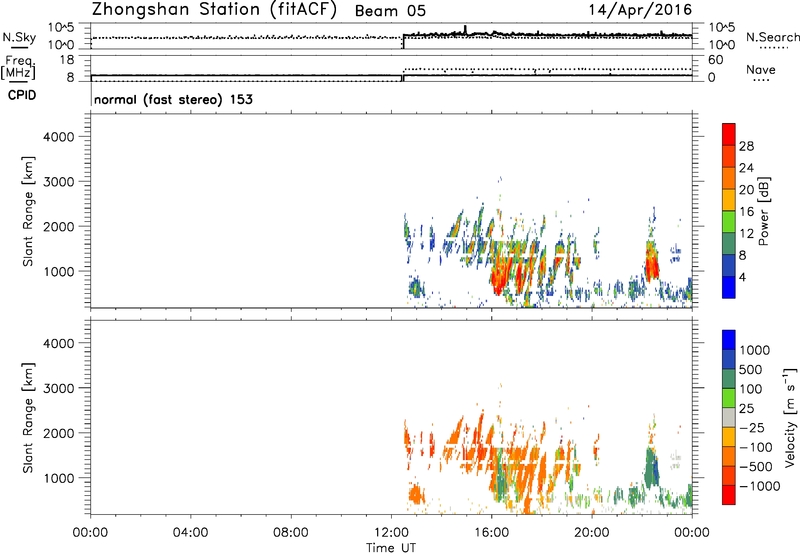Click the "25" label on Velocity color bar
This screenshot has height=554, width=800.
click(x=746, y=409)
